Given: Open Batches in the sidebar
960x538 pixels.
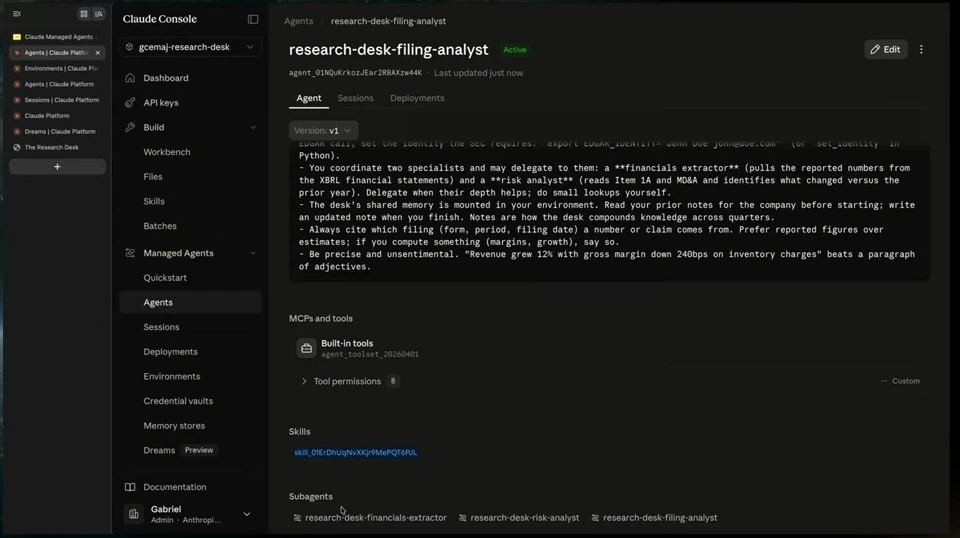Looking at the screenshot, I should pos(160,226).
